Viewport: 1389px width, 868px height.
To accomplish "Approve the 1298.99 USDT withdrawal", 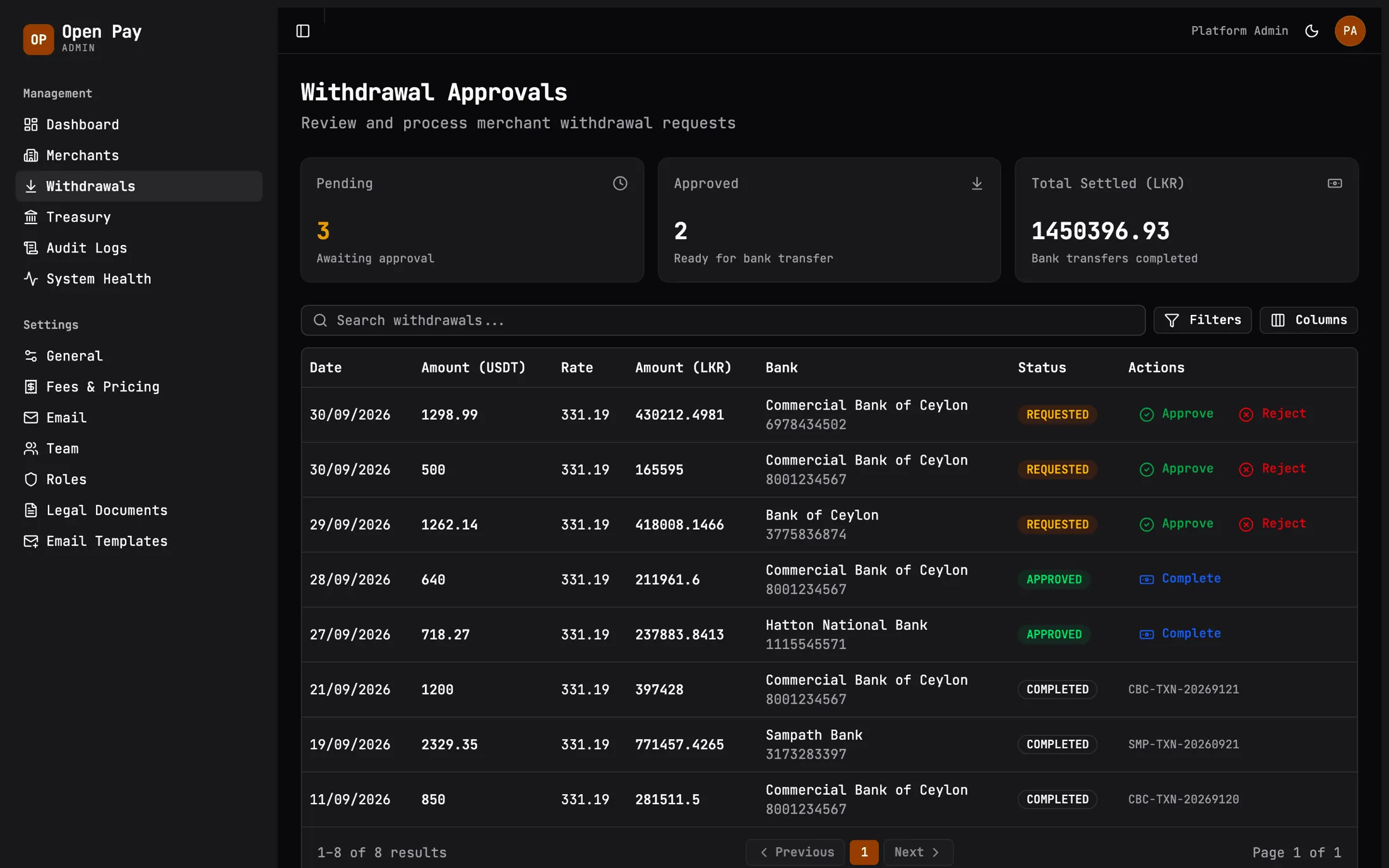I will coord(1176,414).
